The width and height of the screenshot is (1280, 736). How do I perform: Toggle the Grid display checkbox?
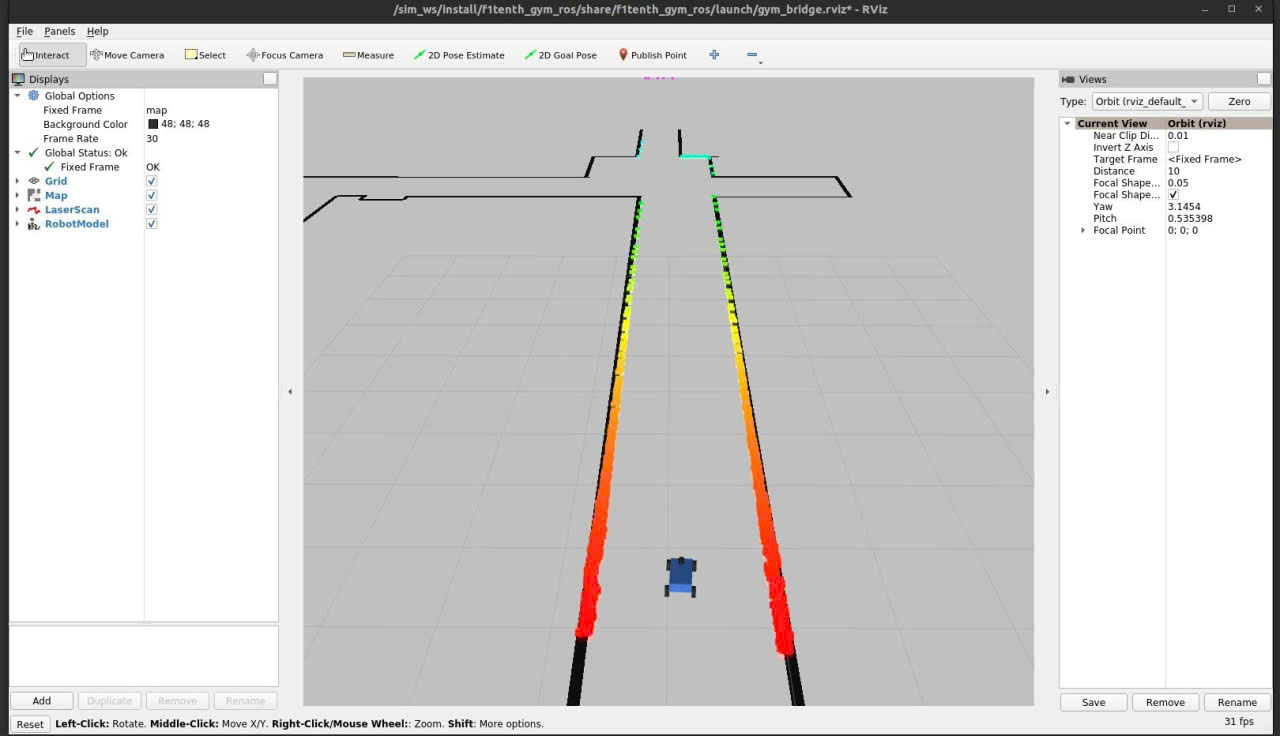(x=152, y=181)
